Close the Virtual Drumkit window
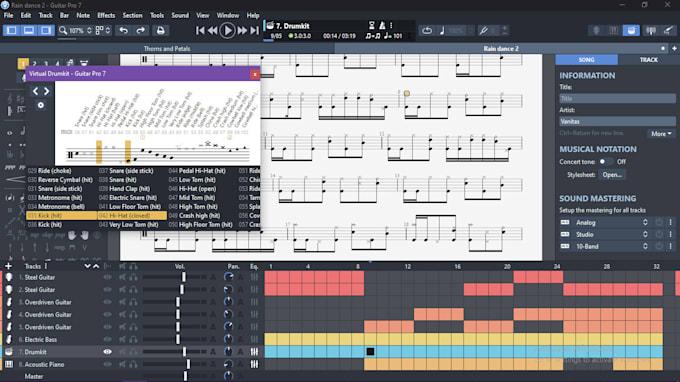The image size is (680, 382). (255, 75)
